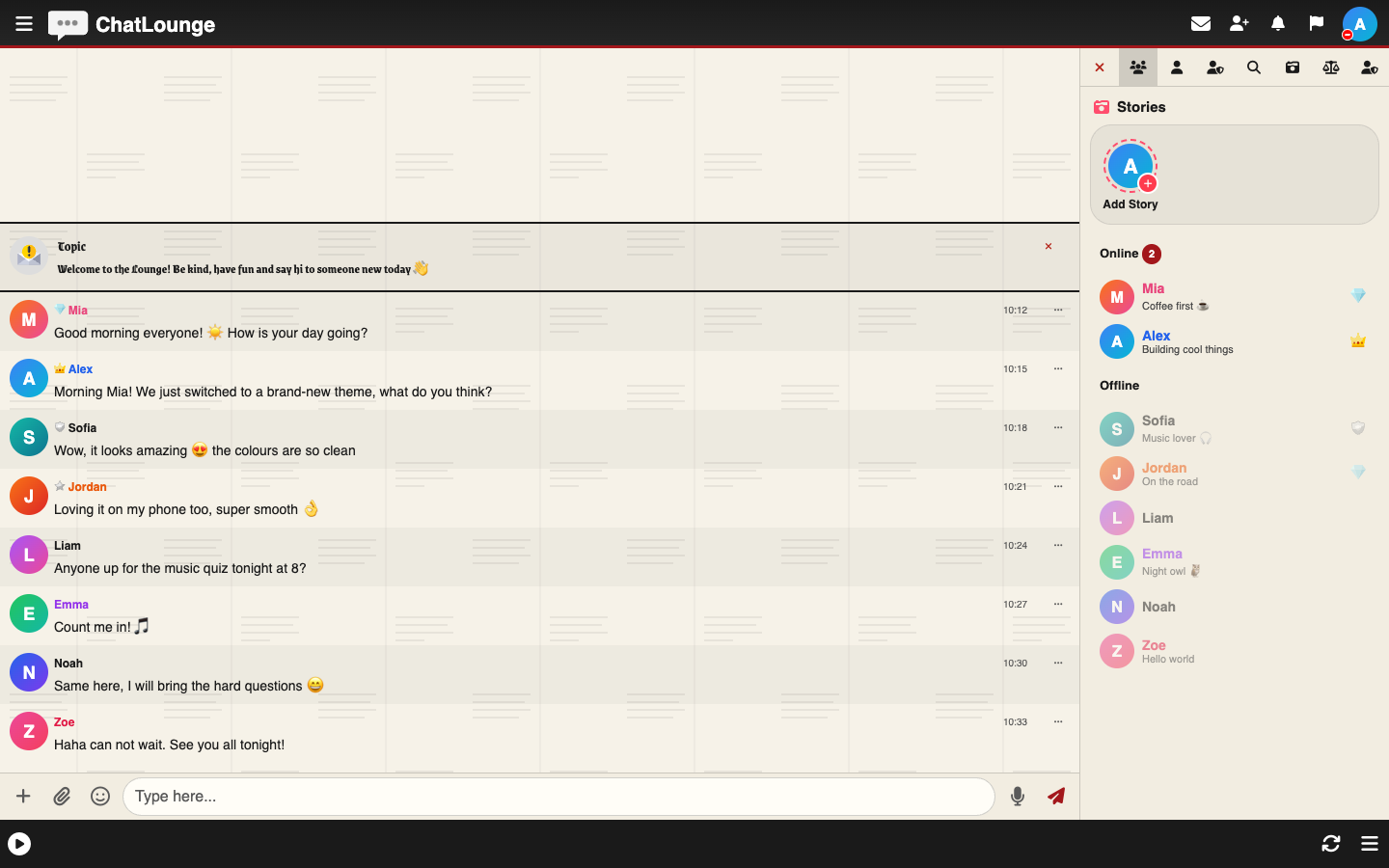Focus the Type here message field
1389x868 pixels.
(558, 797)
